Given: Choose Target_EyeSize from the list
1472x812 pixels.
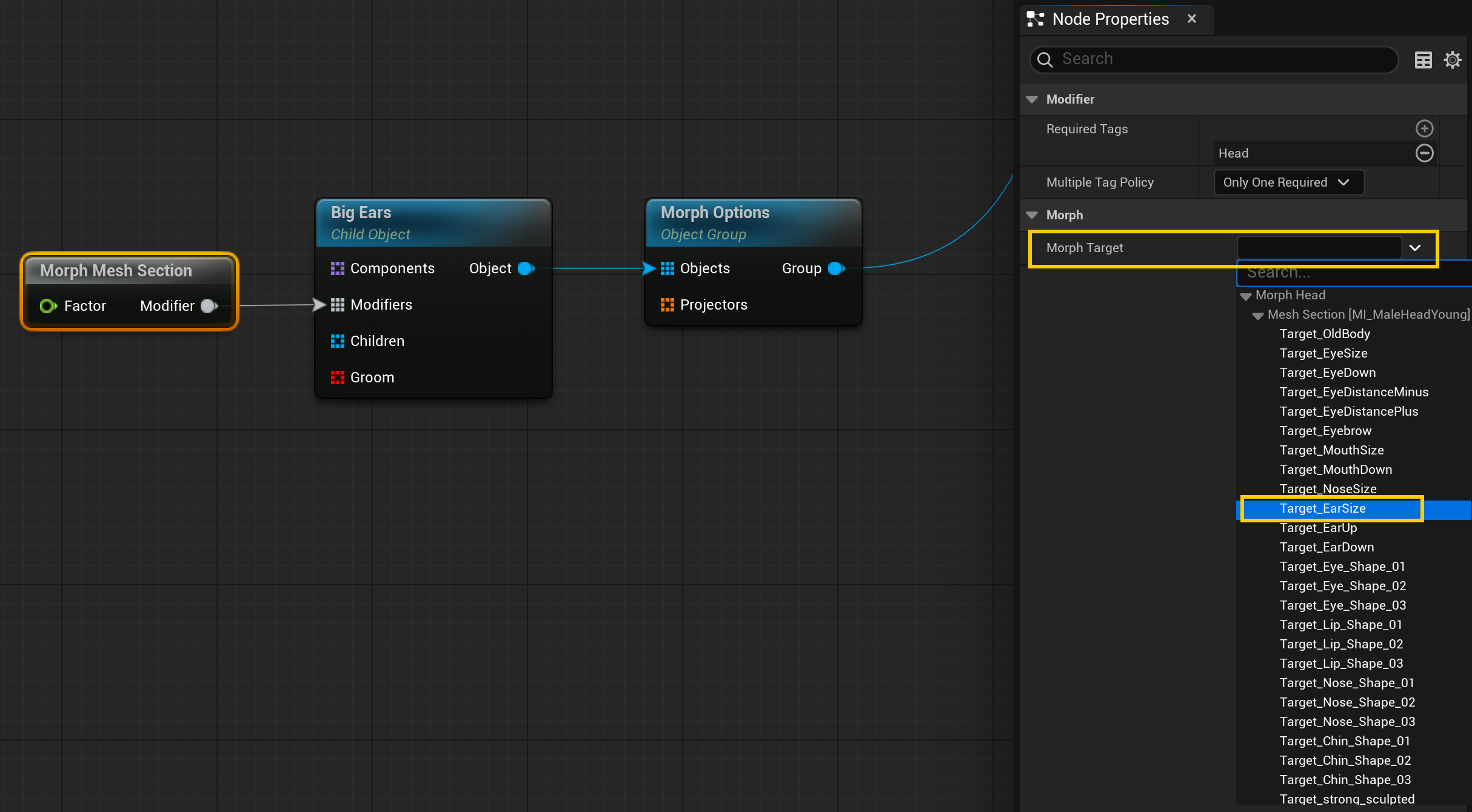Looking at the screenshot, I should tap(1323, 353).
